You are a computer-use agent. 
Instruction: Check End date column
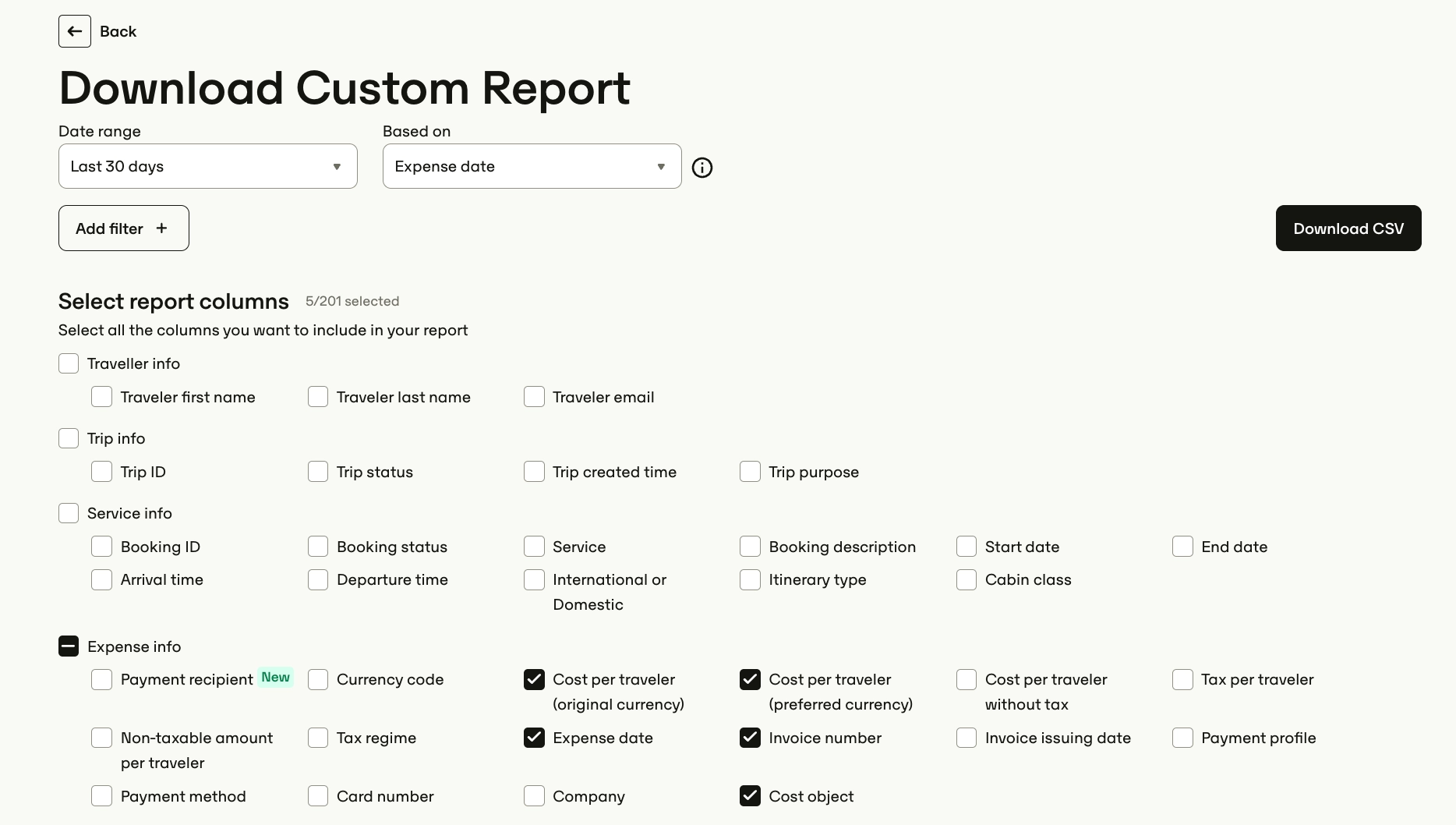[1182, 547]
